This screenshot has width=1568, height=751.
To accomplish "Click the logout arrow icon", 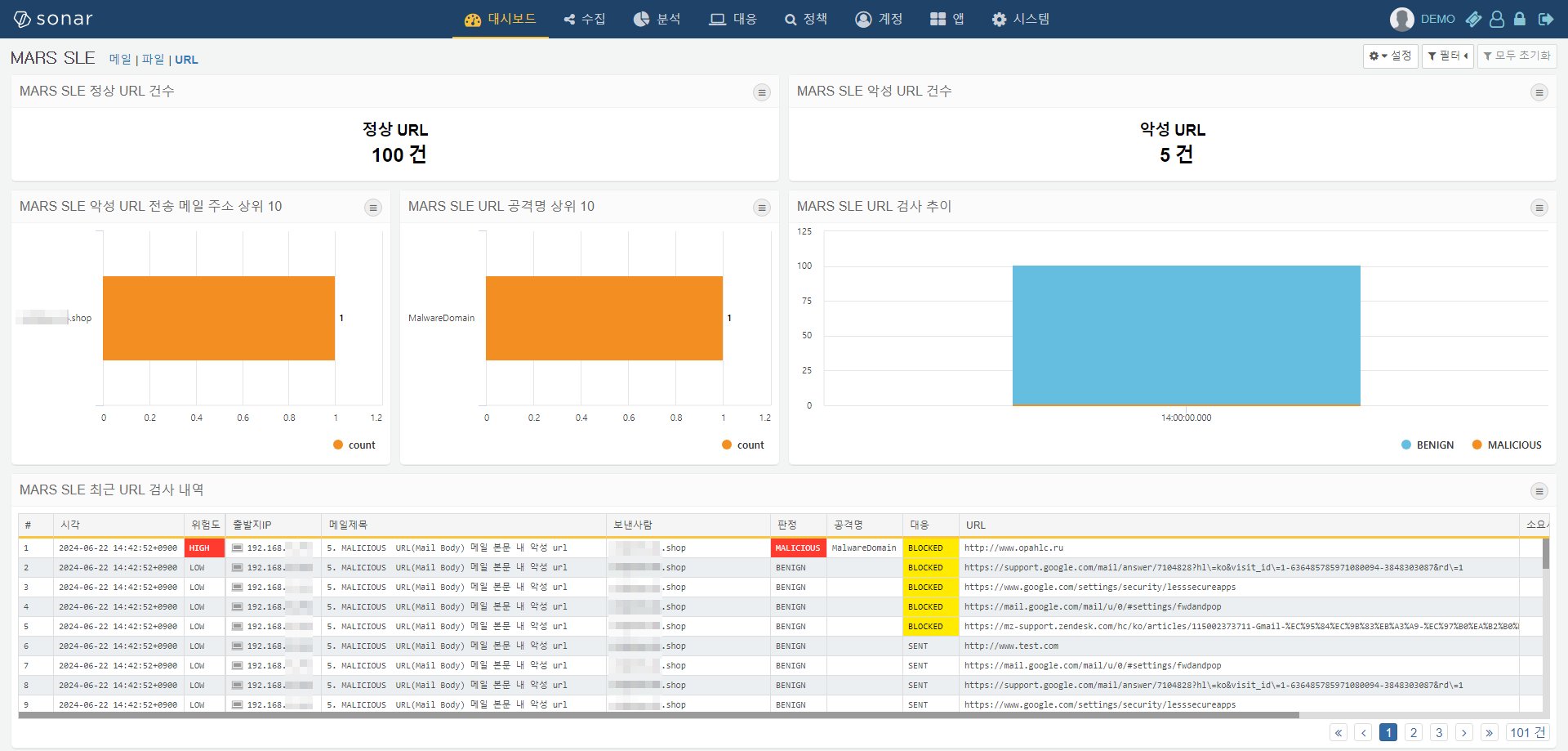I will [x=1546, y=19].
